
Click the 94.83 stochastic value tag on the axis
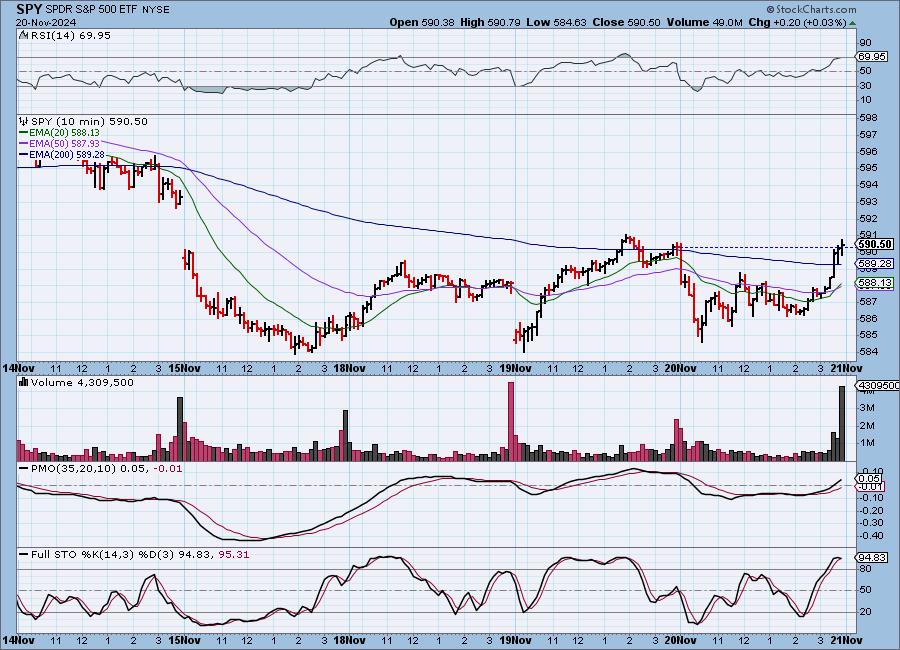click(871, 558)
